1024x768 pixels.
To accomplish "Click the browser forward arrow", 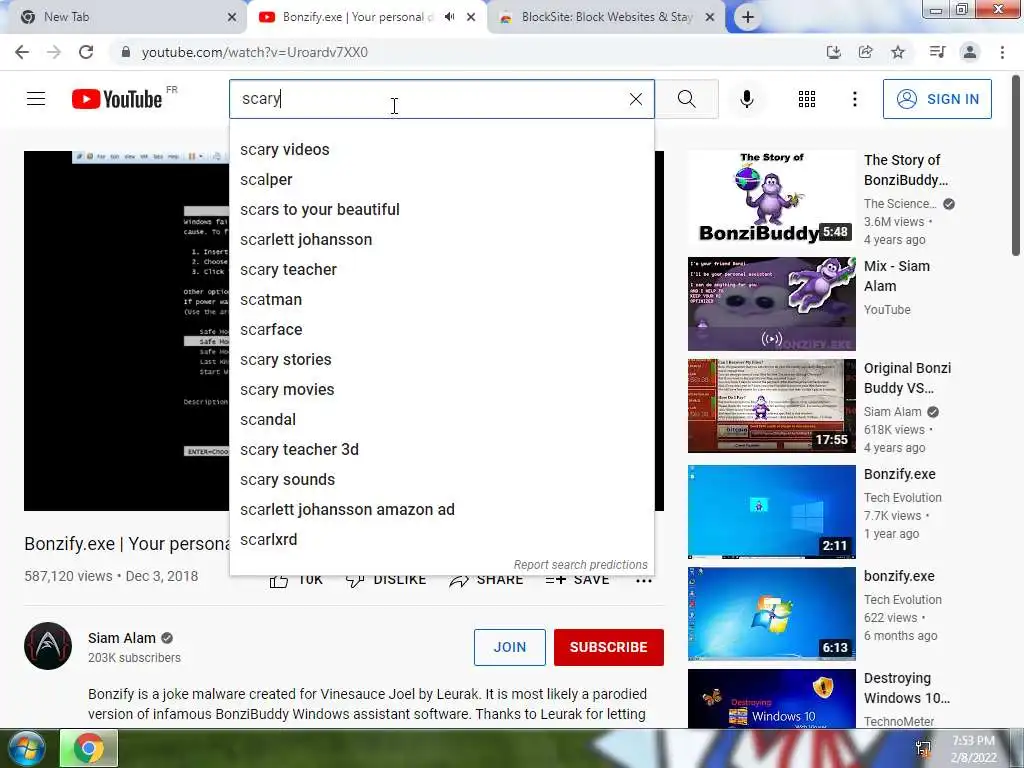I will [54, 52].
